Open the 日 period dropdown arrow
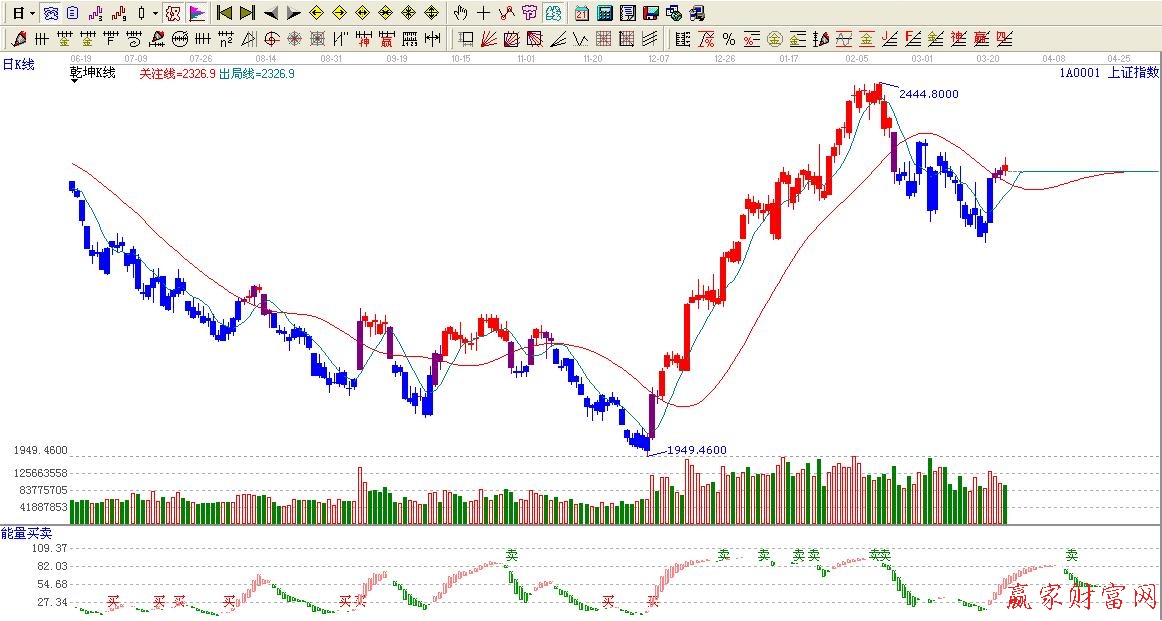1162x621 pixels. tap(33, 13)
